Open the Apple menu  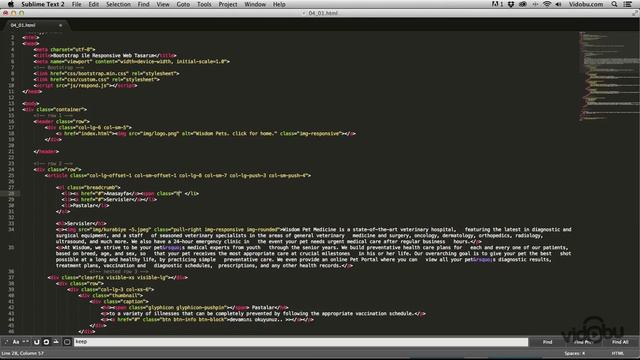[11, 4]
